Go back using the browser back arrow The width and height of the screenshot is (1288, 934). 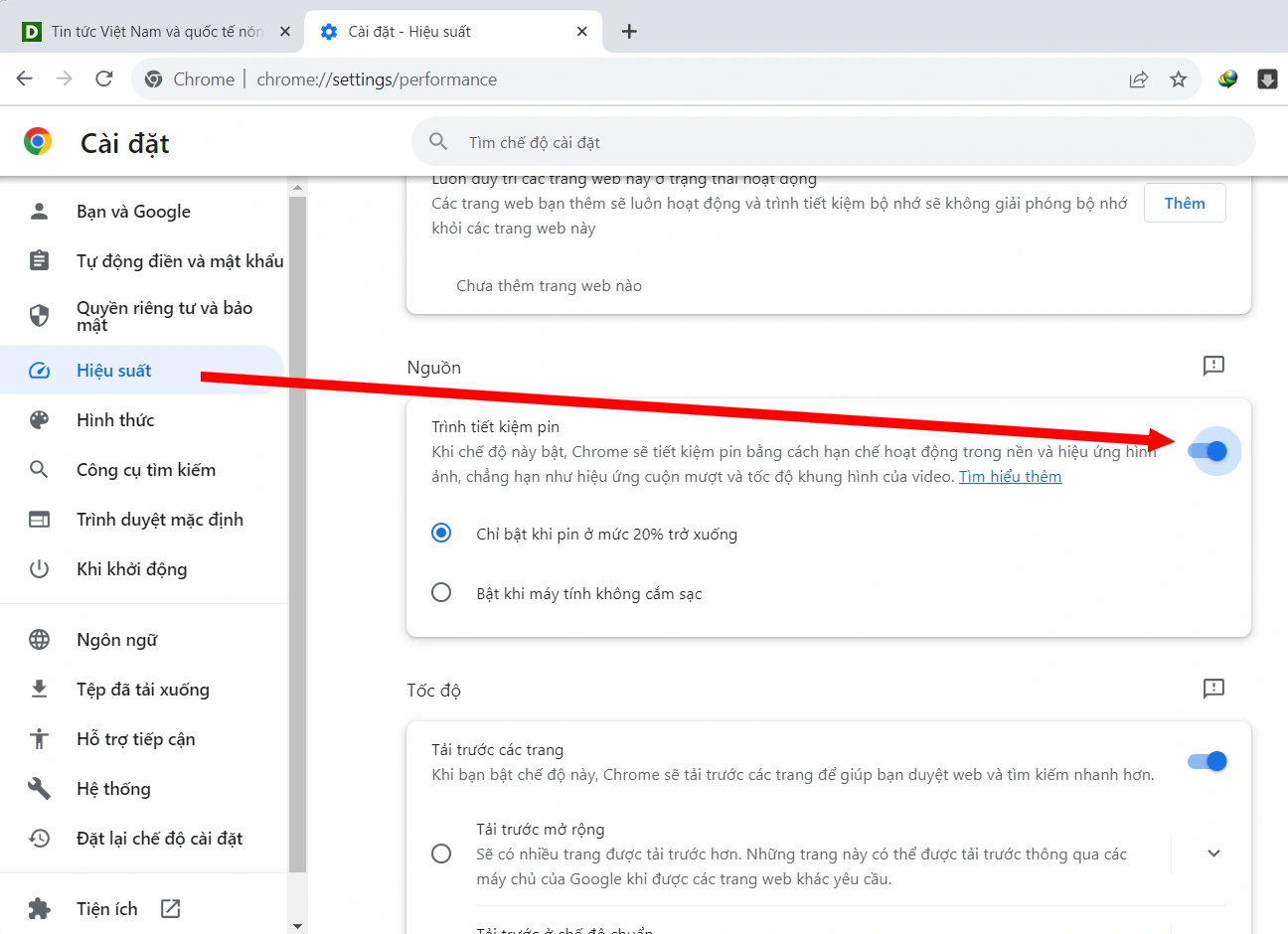pos(25,78)
